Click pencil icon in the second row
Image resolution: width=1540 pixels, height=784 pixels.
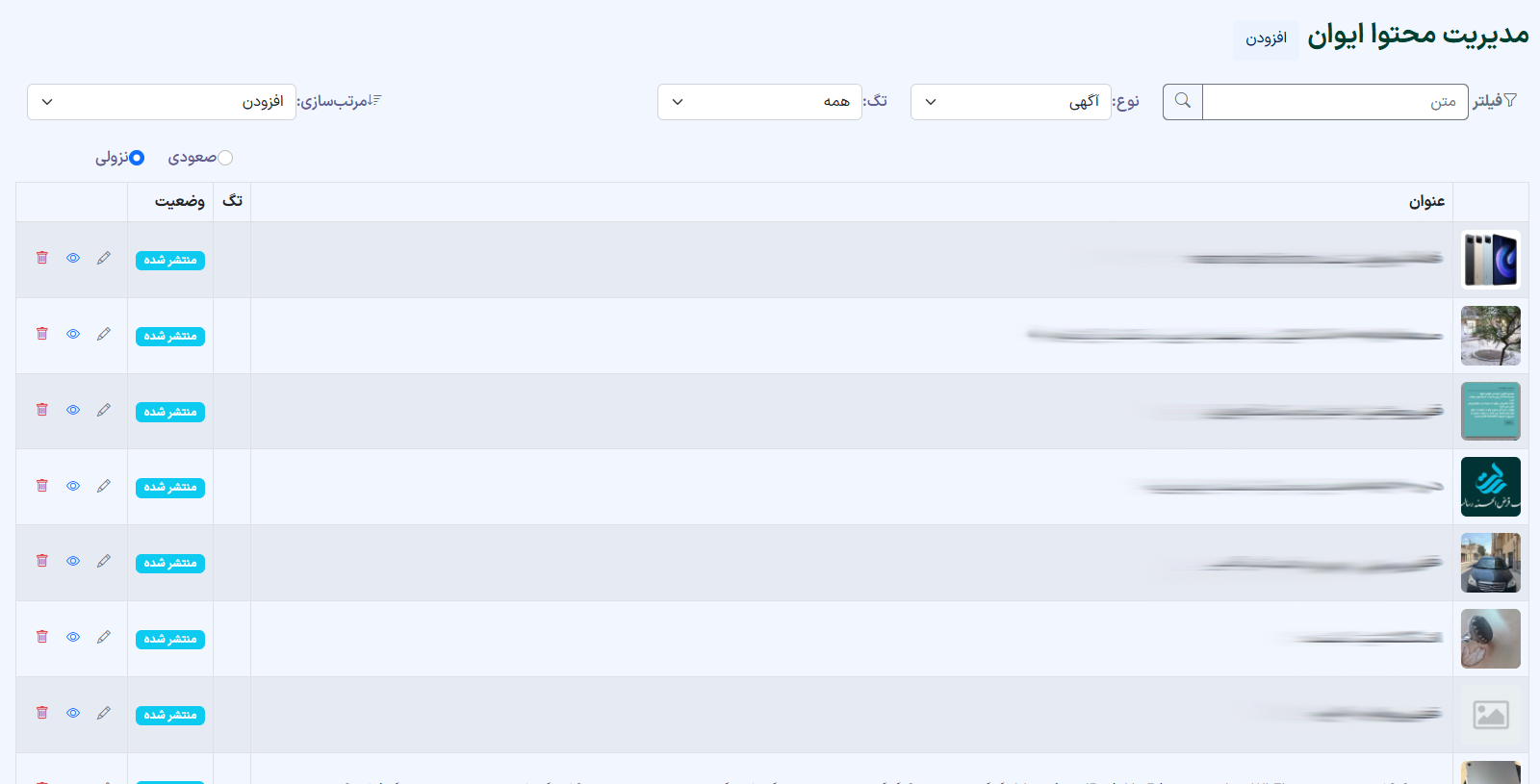(104, 334)
